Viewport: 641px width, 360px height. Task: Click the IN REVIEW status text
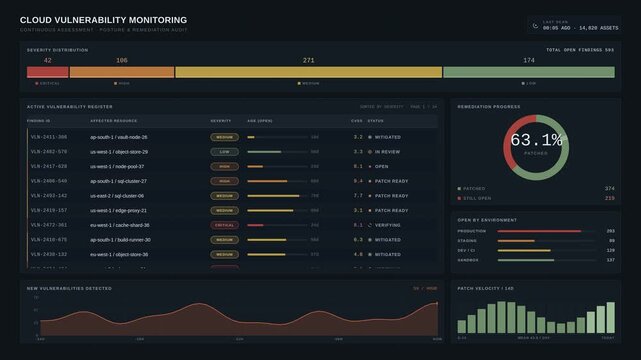[x=387, y=152]
